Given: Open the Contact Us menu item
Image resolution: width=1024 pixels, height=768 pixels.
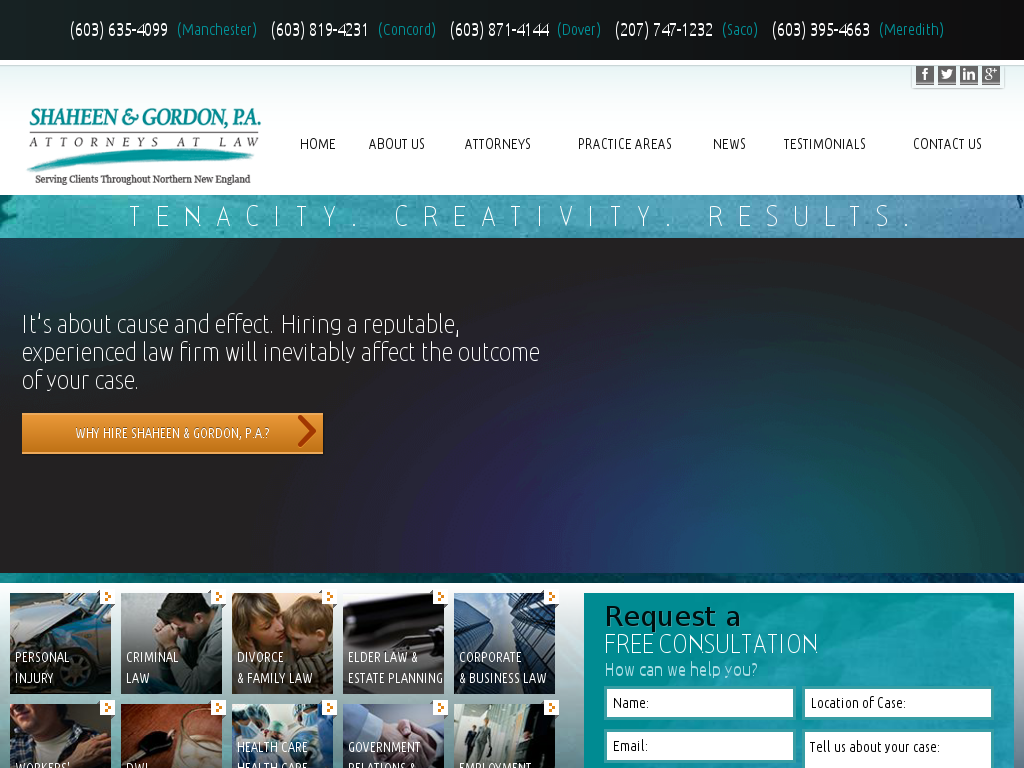Looking at the screenshot, I should point(947,144).
